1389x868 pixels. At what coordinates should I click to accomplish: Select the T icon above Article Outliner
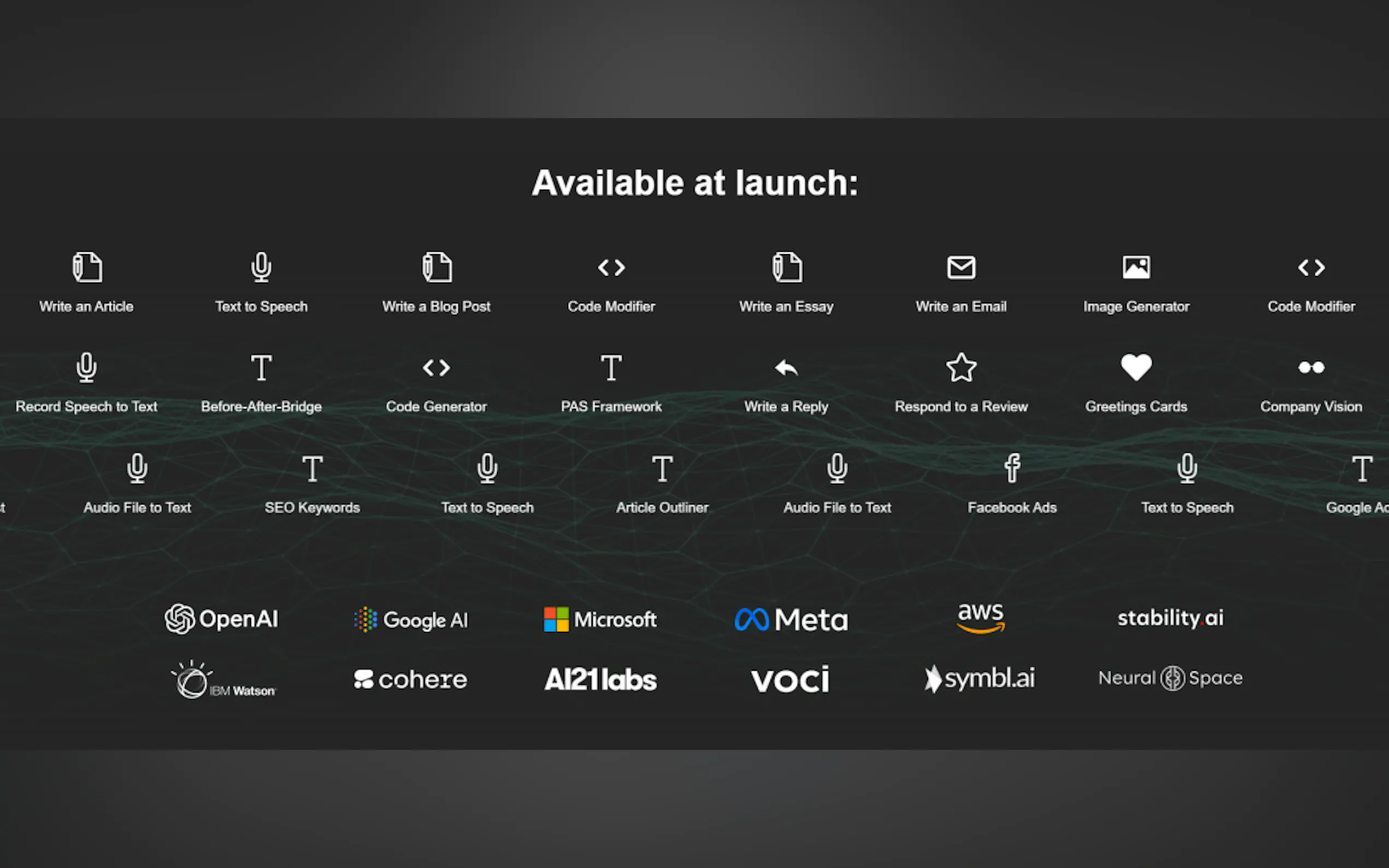tap(662, 468)
